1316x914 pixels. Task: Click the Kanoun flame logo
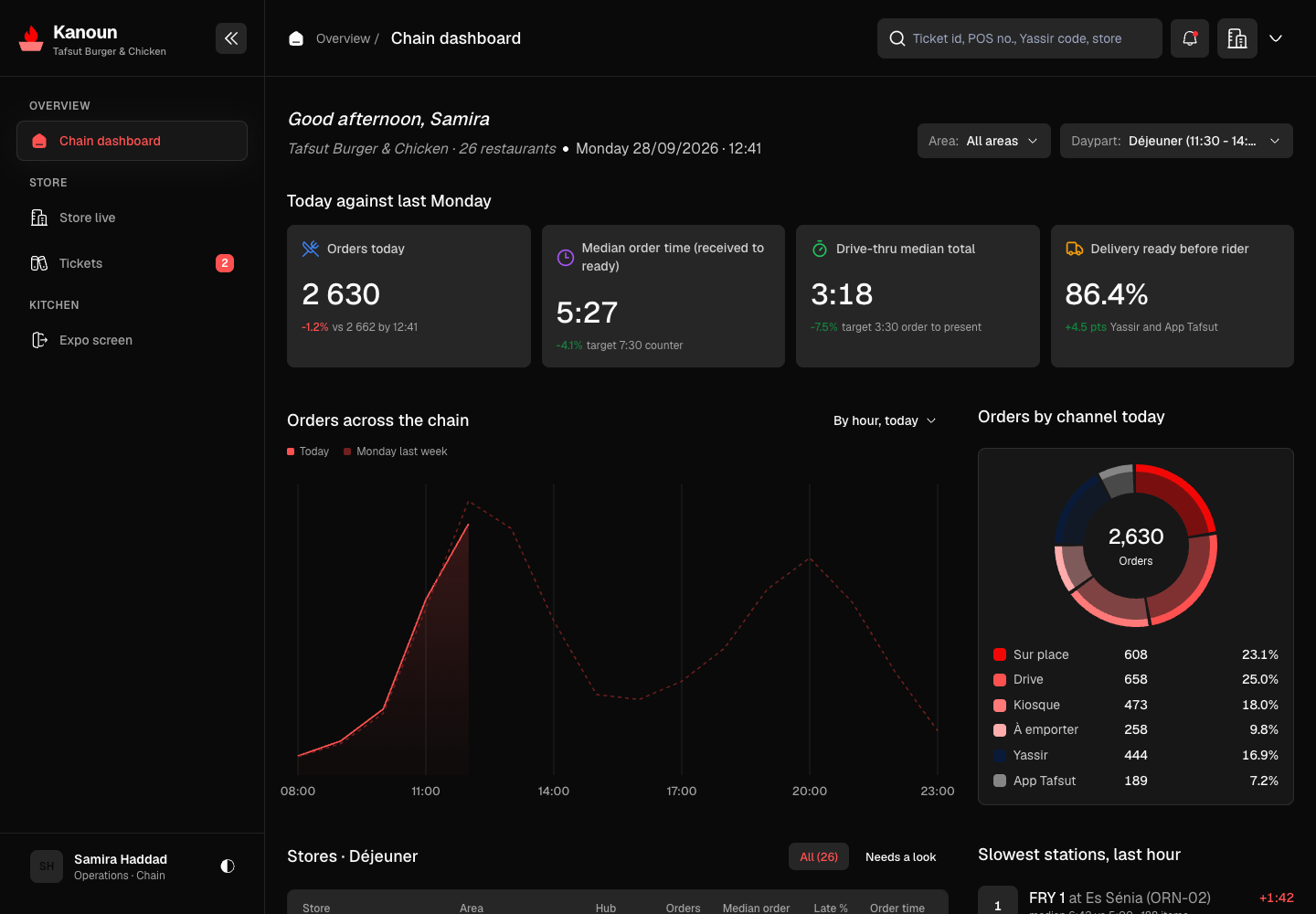31,38
